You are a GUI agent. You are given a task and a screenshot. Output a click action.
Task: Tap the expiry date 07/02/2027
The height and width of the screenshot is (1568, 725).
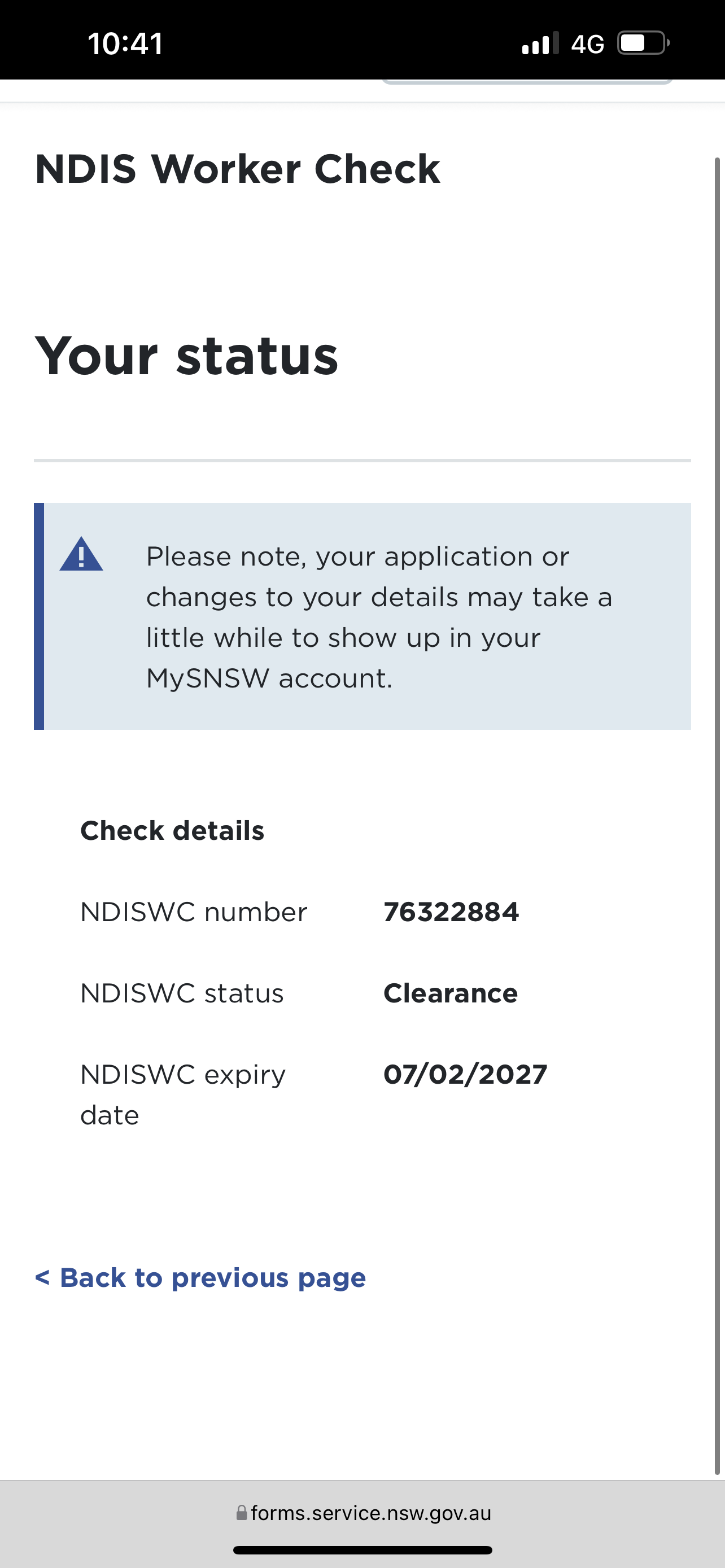point(465,1074)
